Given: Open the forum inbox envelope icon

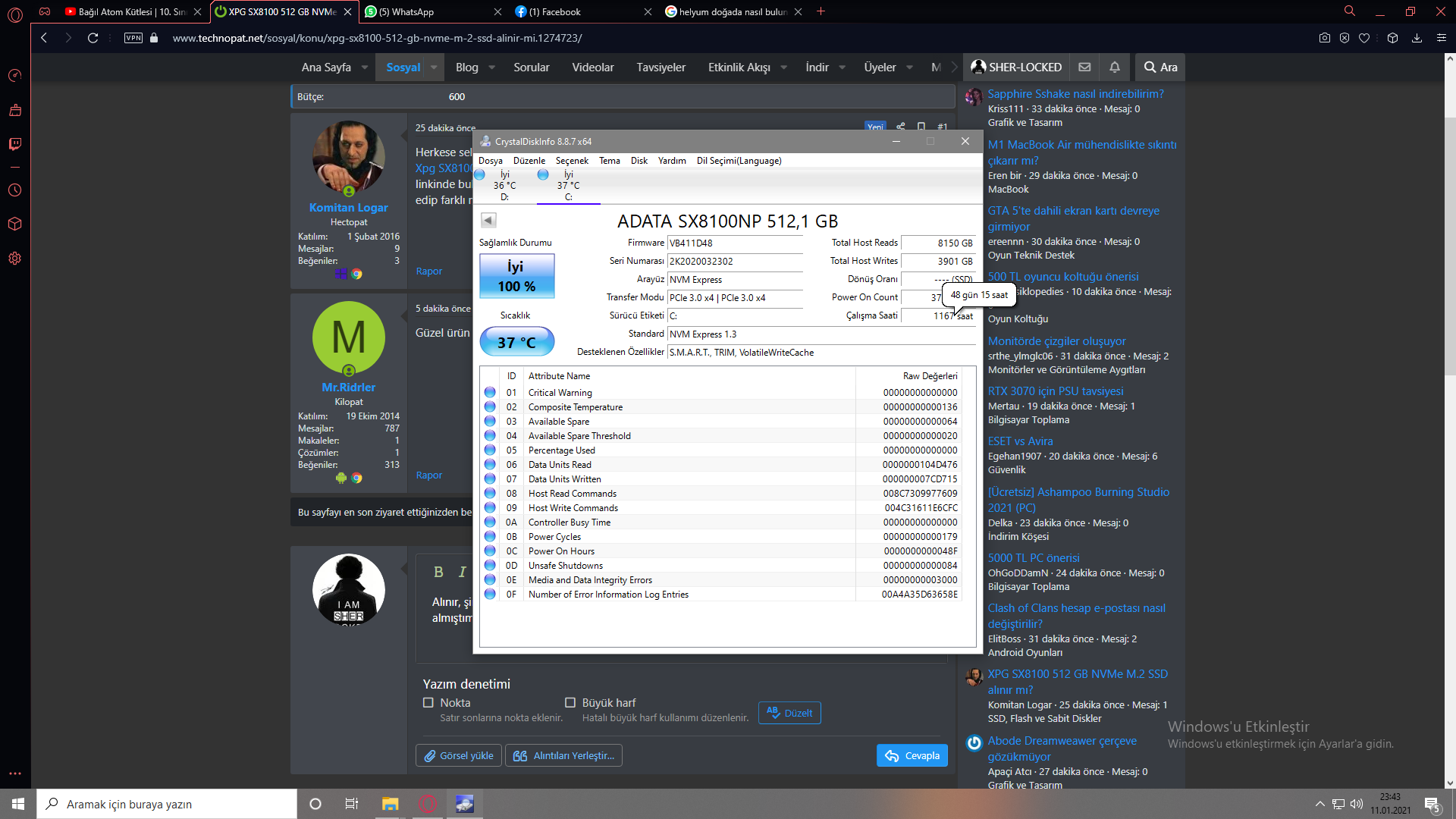Looking at the screenshot, I should click(x=1084, y=67).
